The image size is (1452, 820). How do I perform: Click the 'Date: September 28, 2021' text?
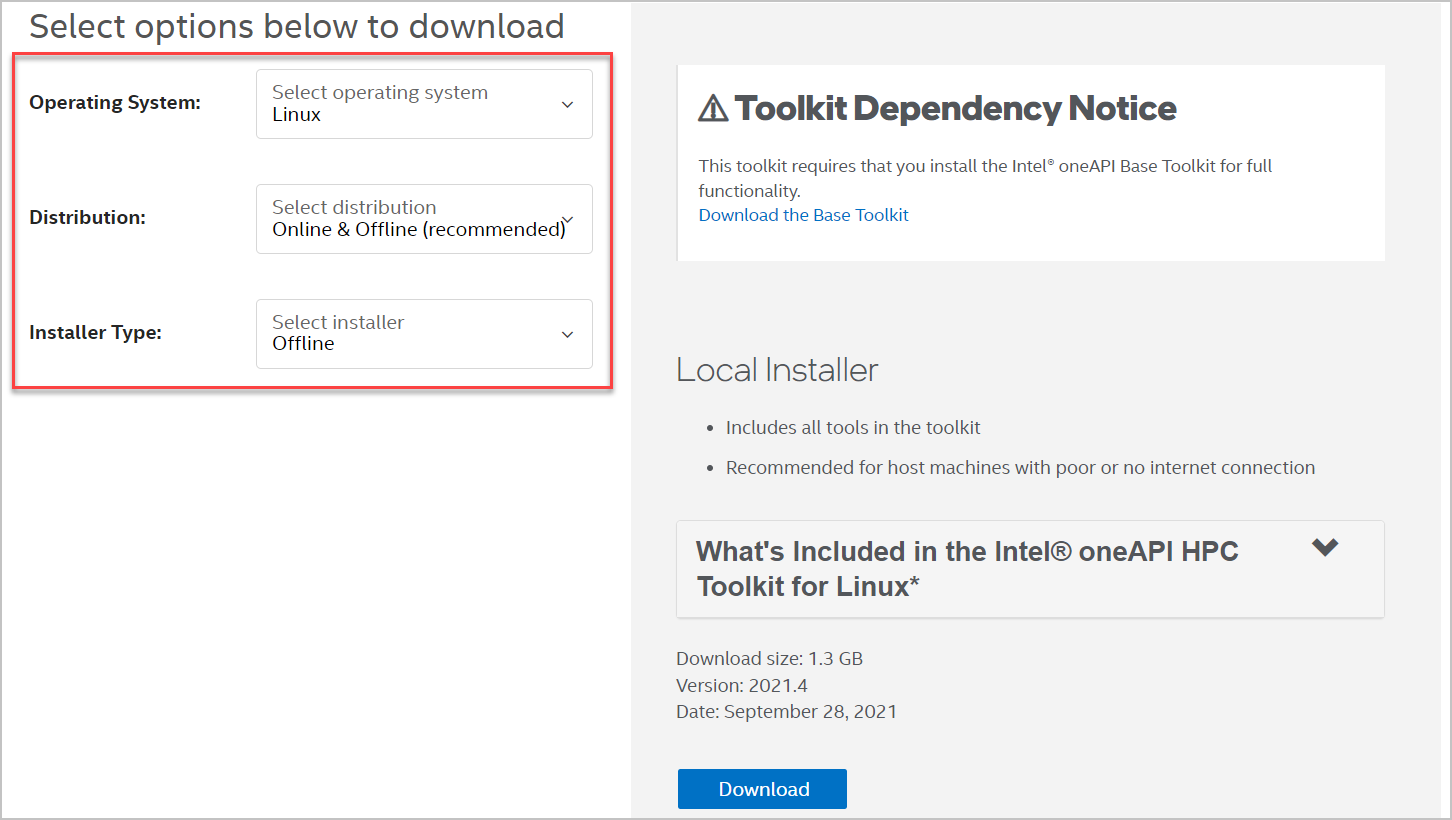[x=786, y=712]
